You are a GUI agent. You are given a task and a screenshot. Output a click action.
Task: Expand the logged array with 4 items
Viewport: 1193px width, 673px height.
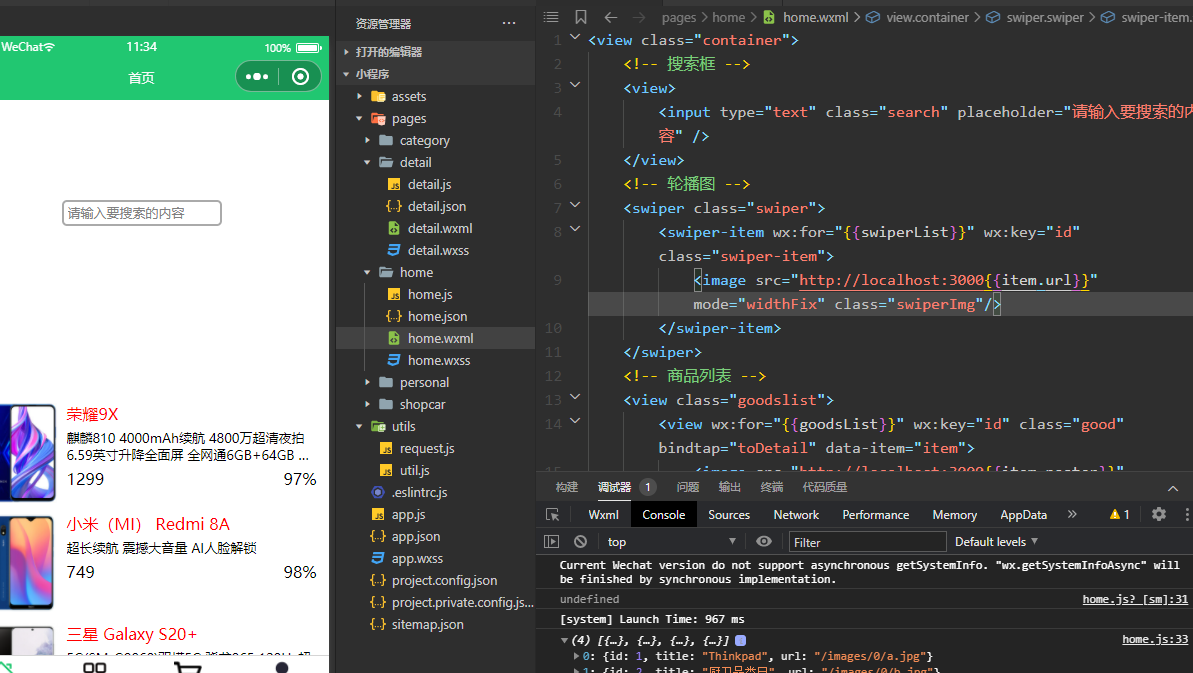[565, 640]
